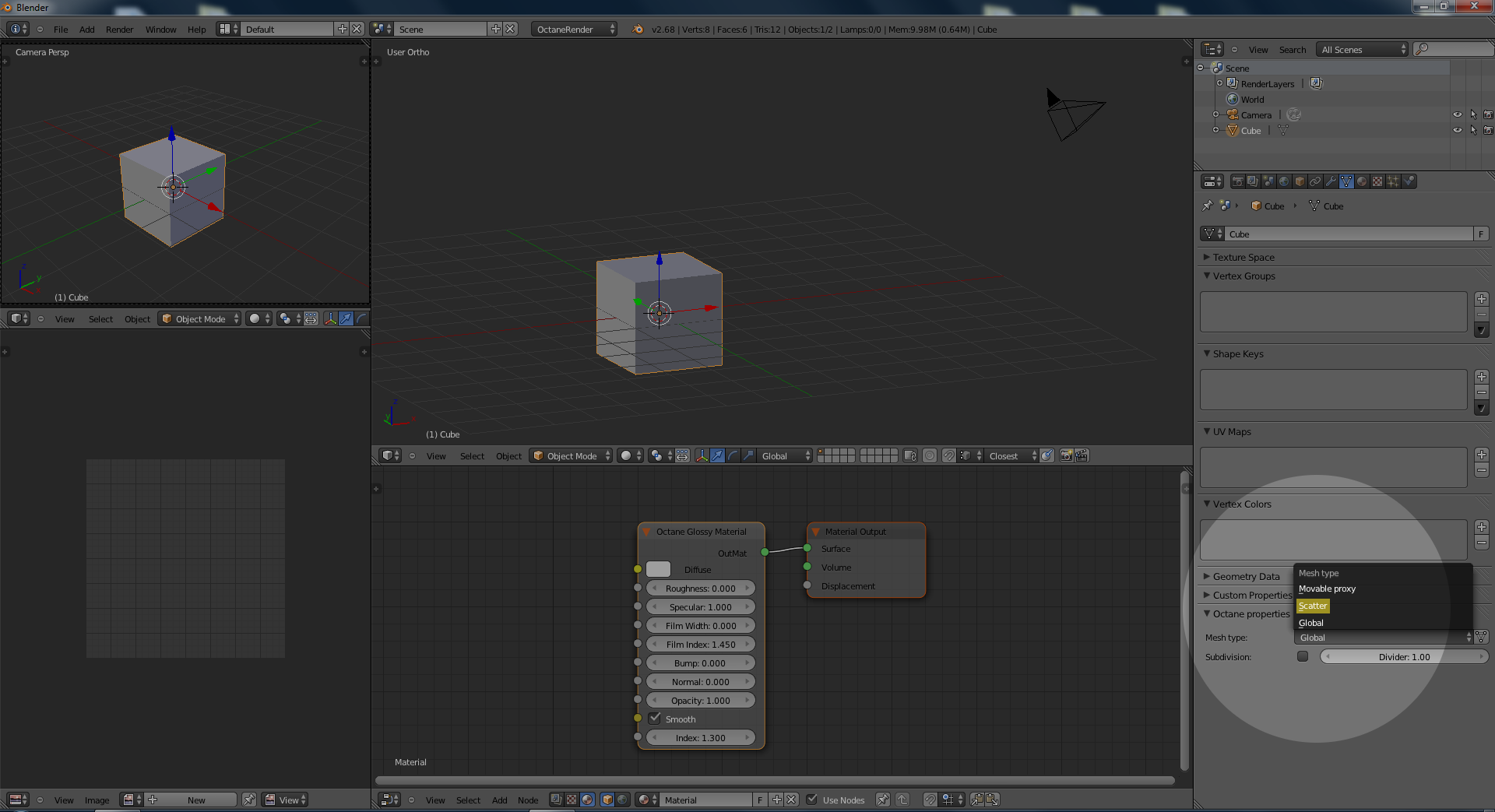Open the Render properties tab icon
Screen dimensions: 1495x812
pyautogui.click(x=1237, y=181)
